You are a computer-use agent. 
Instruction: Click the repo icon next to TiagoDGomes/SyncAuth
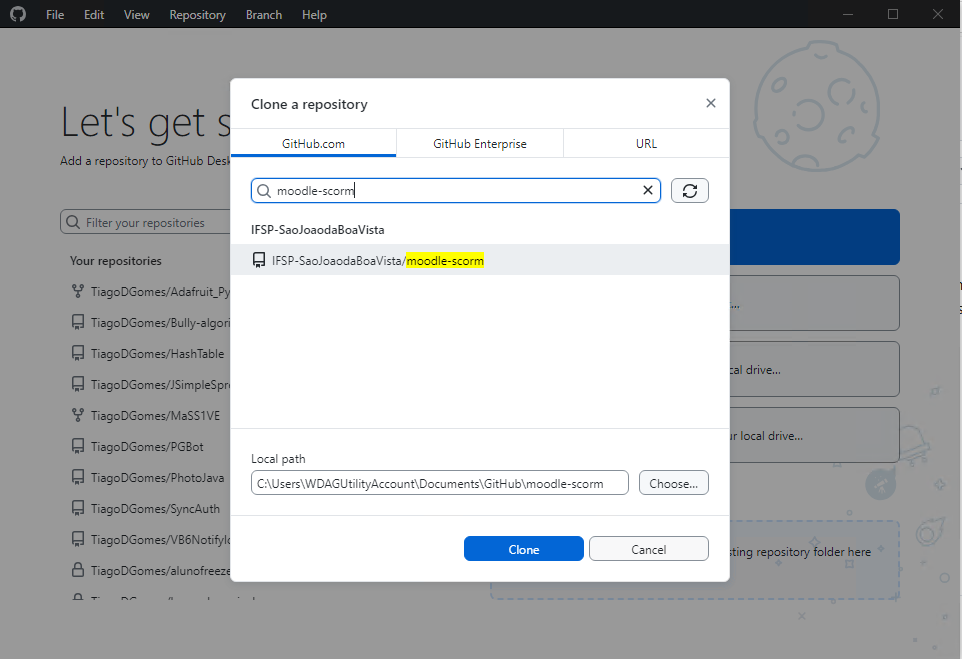tap(78, 508)
